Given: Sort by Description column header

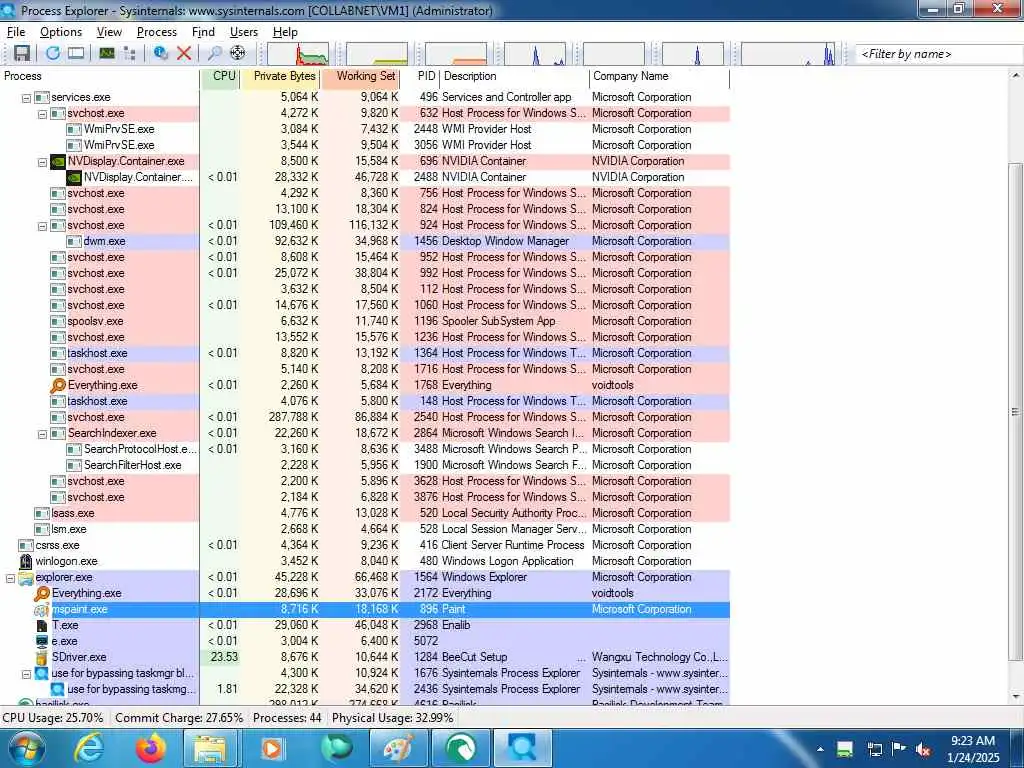Looking at the screenshot, I should (515, 76).
